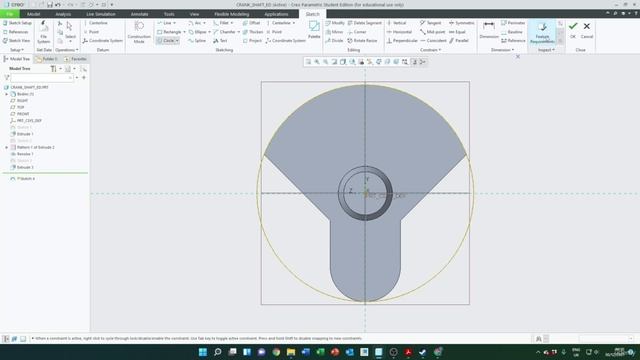Click the Project tool
The image size is (640, 360).
[x=252, y=41]
